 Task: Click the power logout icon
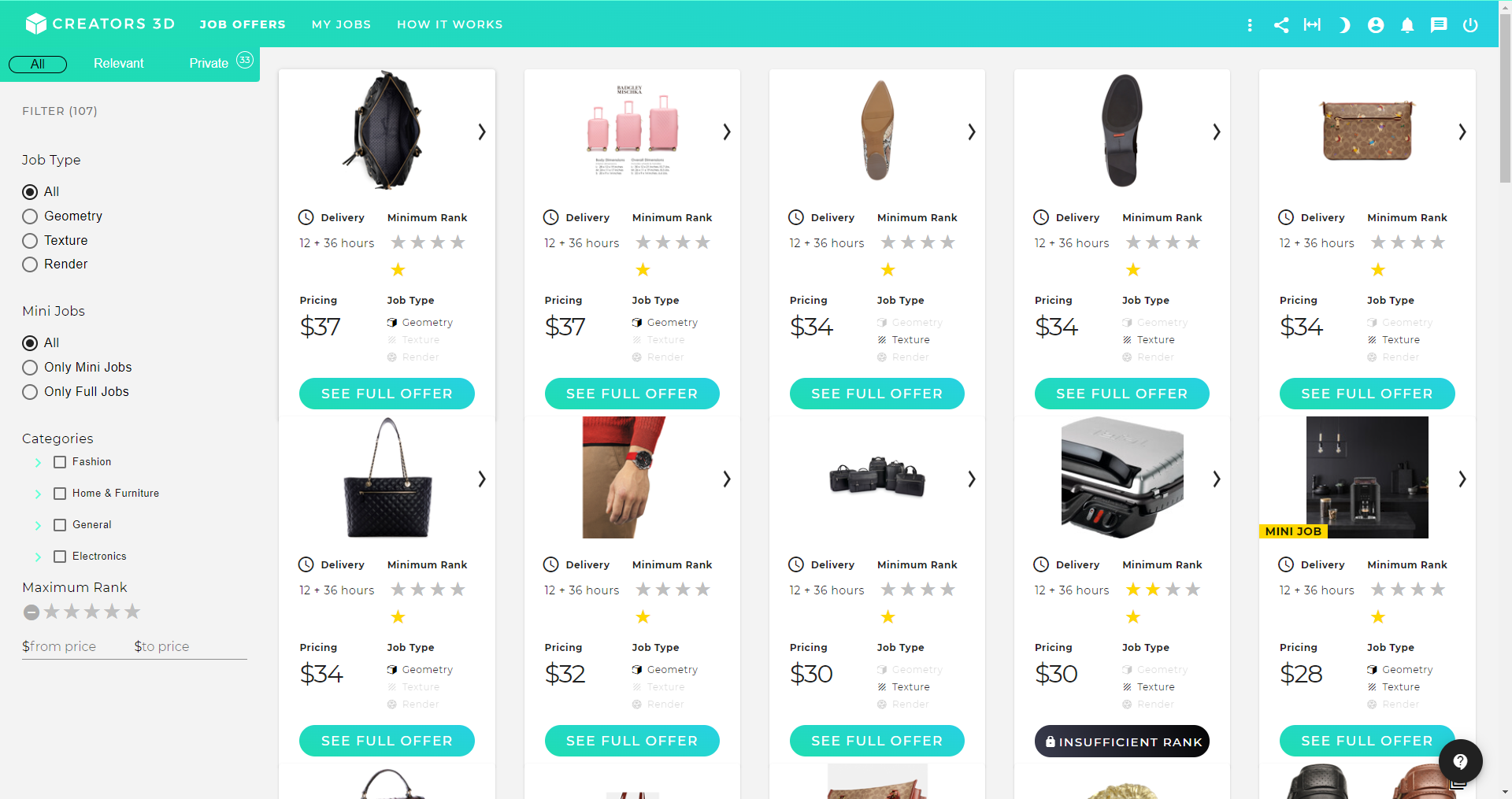[1470, 25]
